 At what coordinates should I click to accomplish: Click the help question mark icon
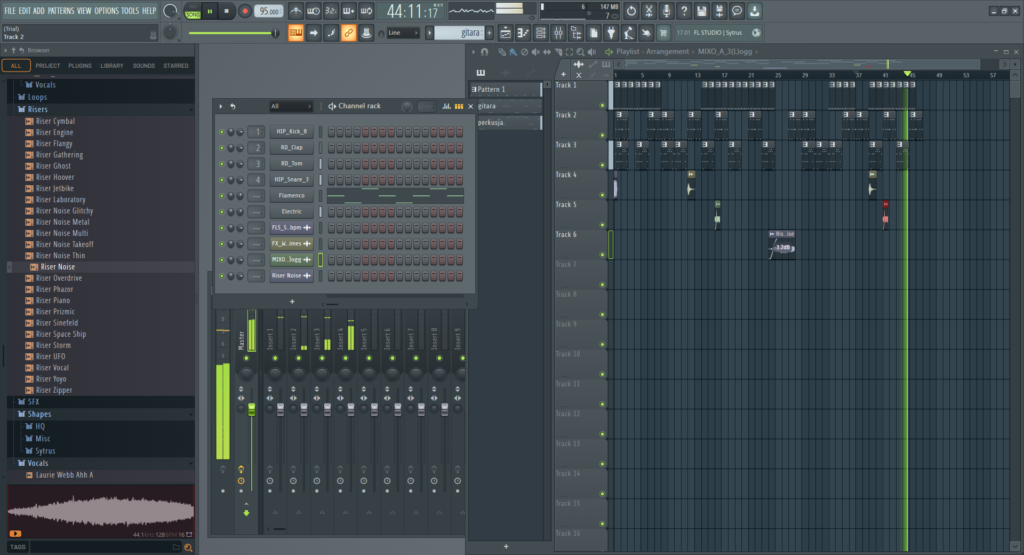click(684, 11)
